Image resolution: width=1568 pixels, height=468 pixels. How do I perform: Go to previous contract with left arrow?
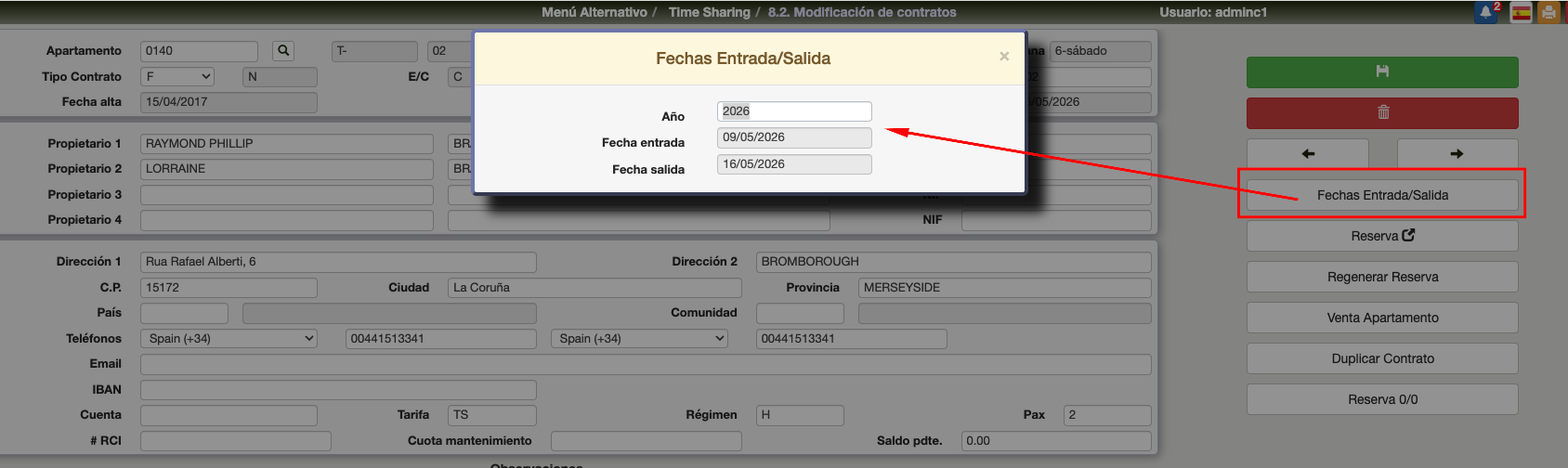(1307, 154)
